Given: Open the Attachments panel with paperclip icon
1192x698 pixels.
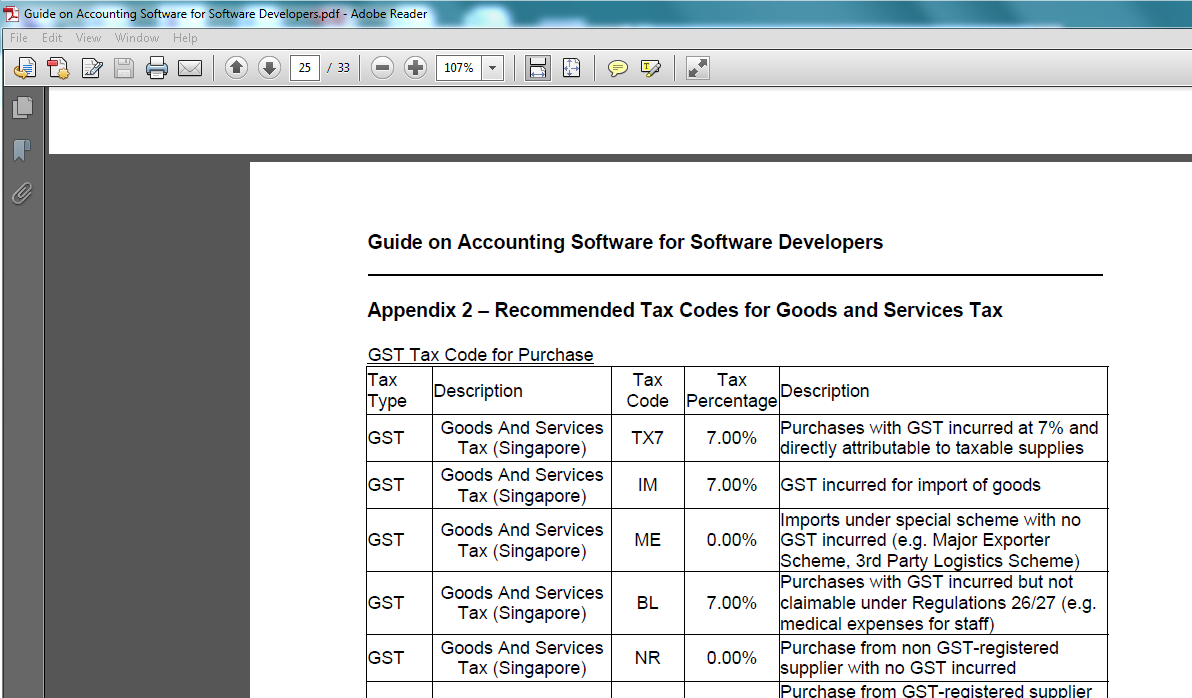Looking at the screenshot, I should pos(22,193).
